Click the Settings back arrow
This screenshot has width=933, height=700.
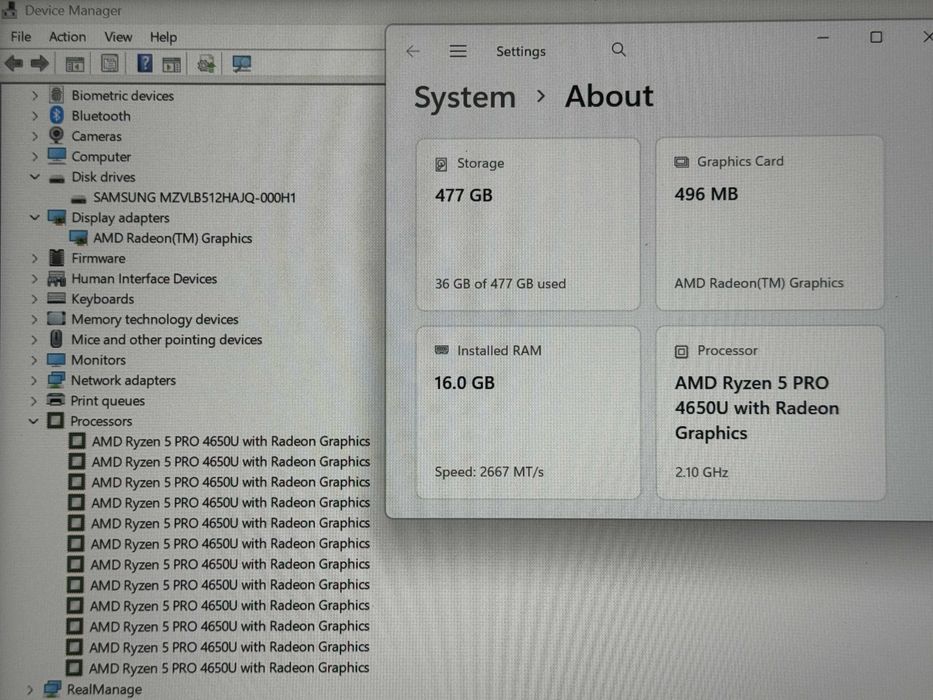[413, 51]
